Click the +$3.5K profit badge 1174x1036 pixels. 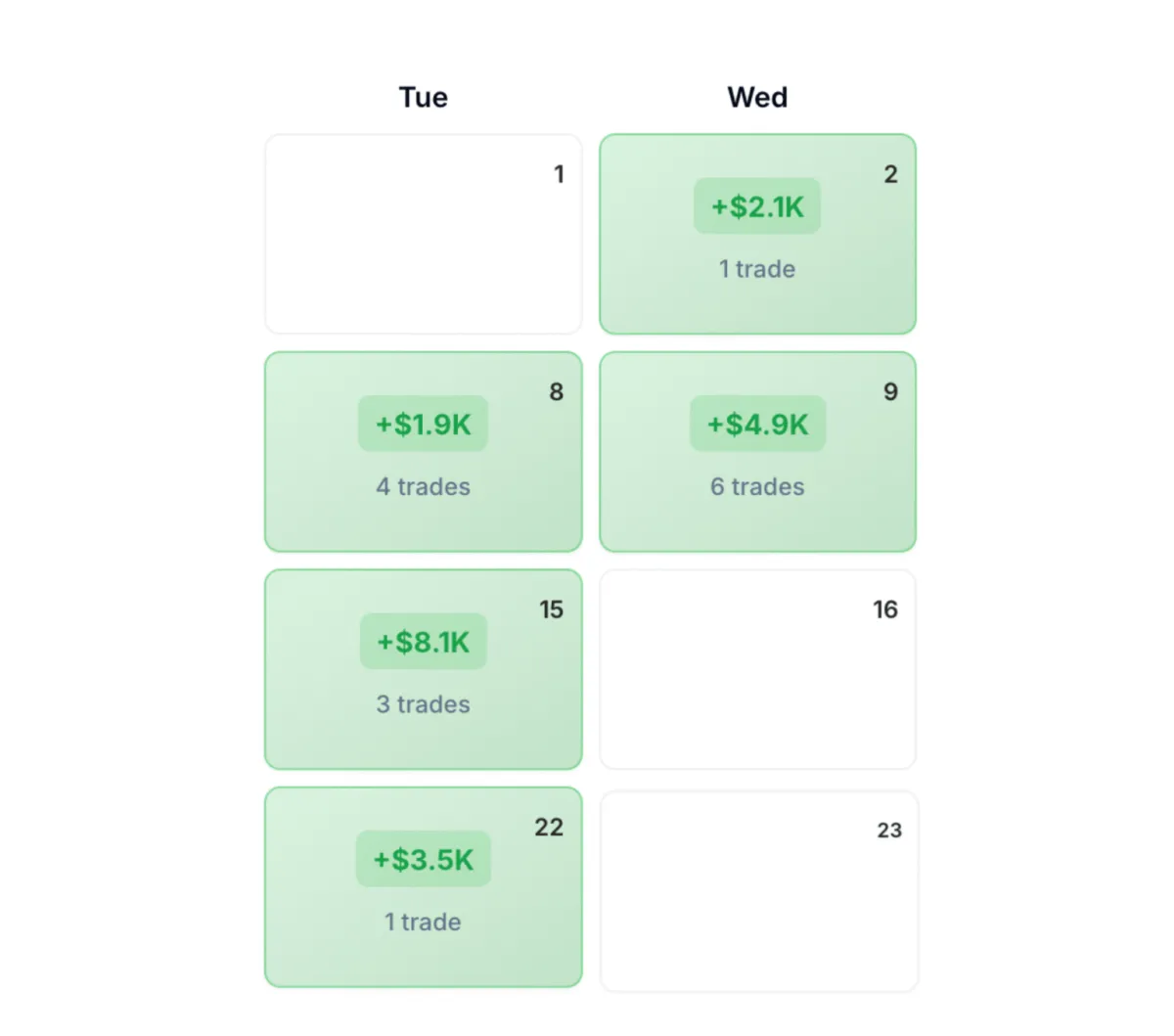(x=424, y=859)
